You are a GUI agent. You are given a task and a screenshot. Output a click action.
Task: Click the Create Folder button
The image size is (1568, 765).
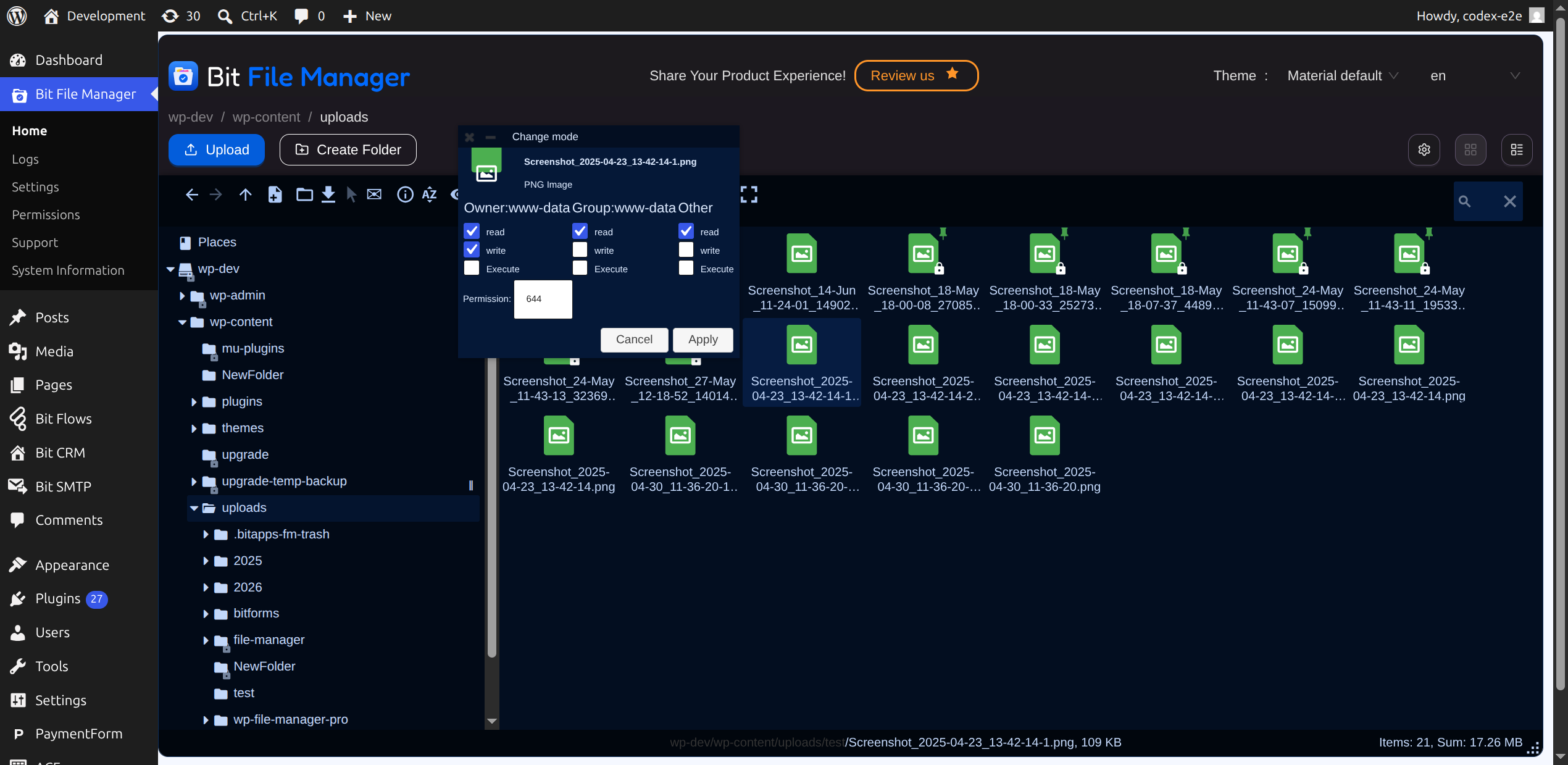348,150
